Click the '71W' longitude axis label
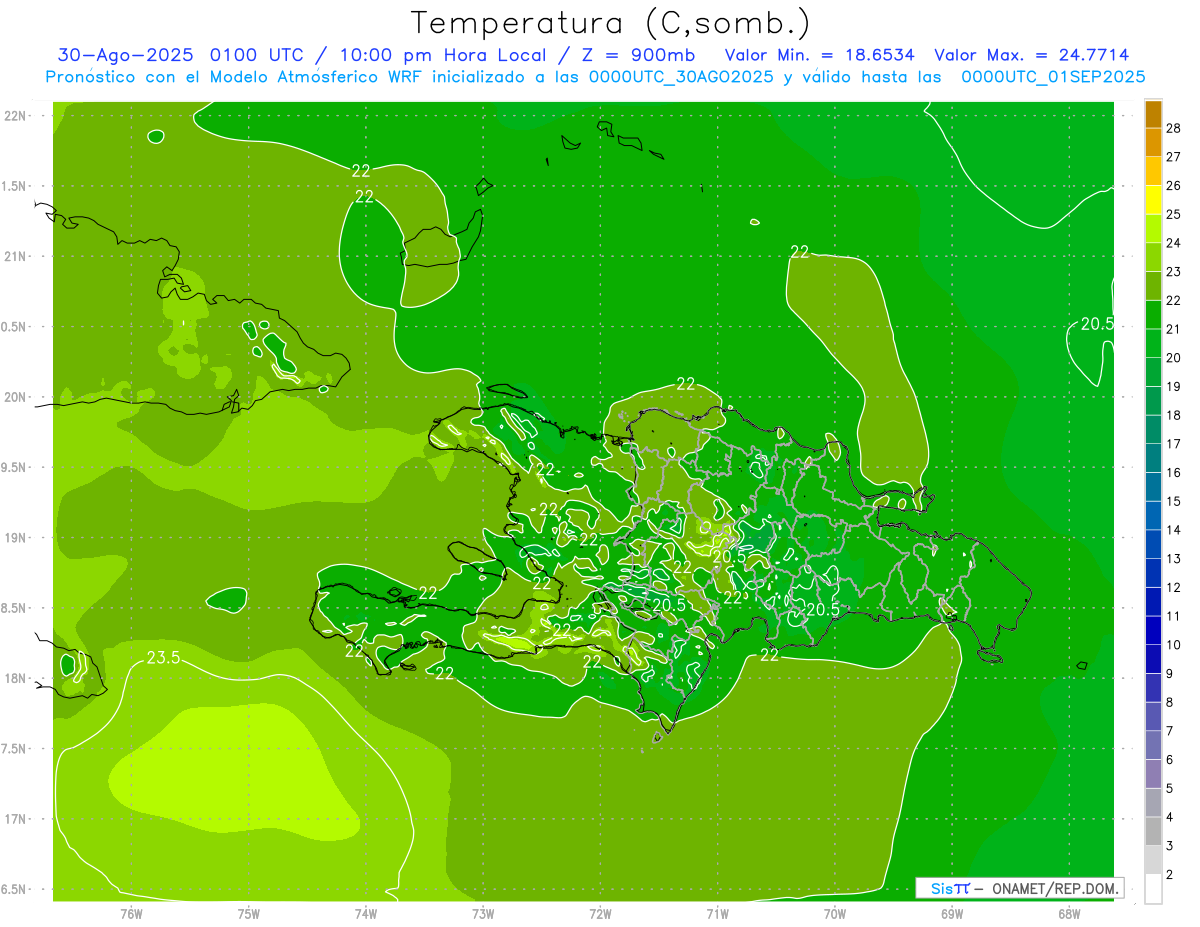Viewport: 1200px width, 927px height. (717, 913)
